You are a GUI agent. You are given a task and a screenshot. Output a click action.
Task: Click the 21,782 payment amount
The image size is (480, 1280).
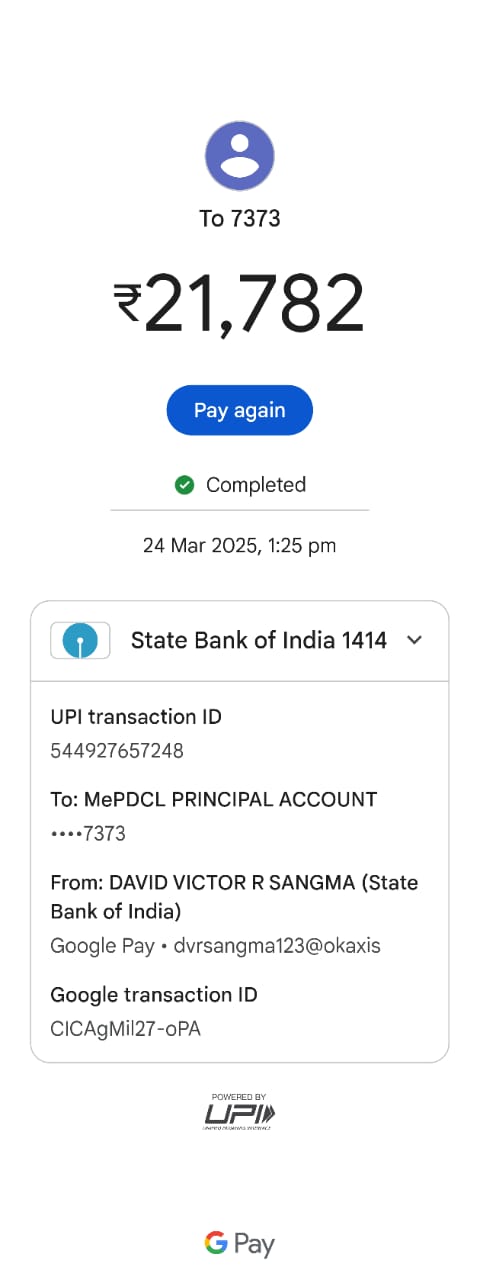click(254, 304)
